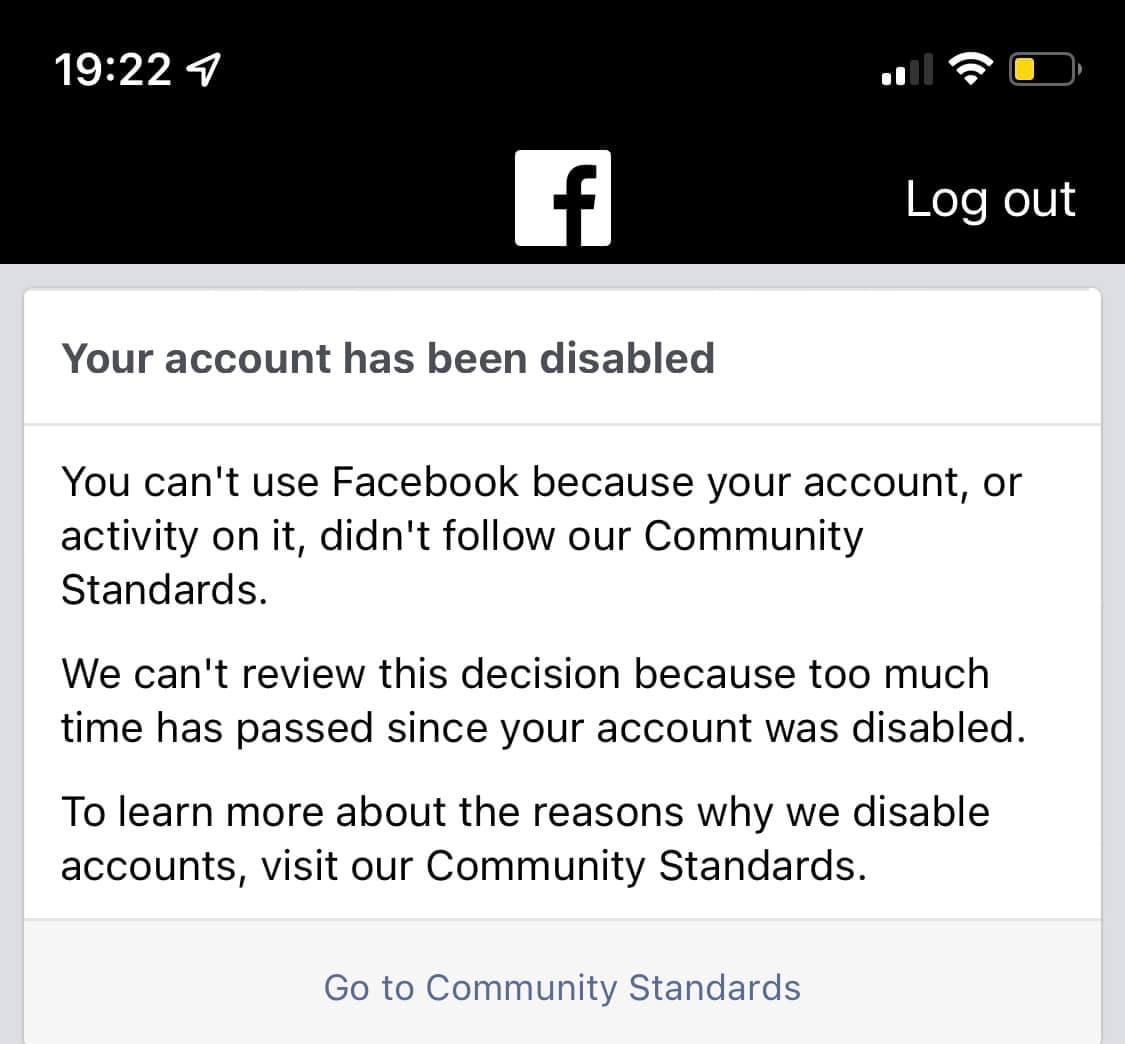The width and height of the screenshot is (1125, 1044).
Task: Log out of the disabled account
Action: coord(990,199)
